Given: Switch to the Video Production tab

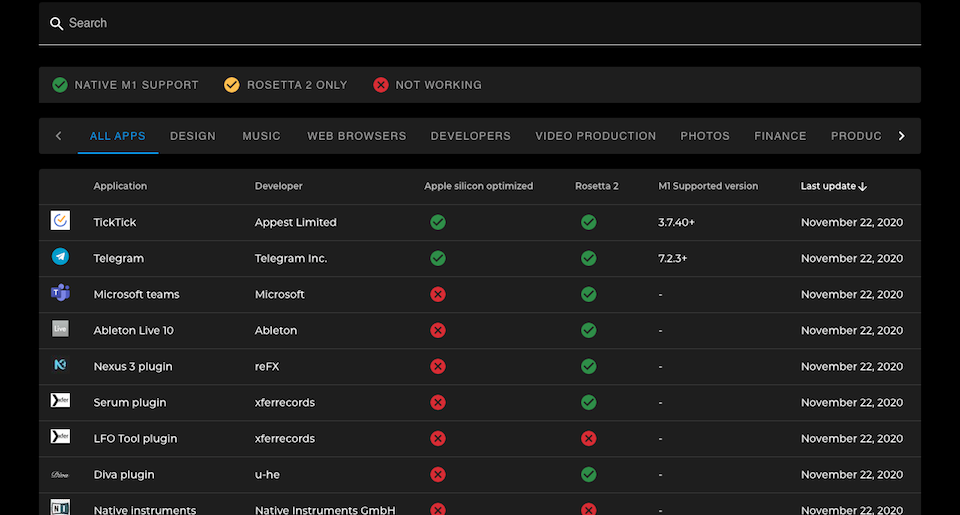Looking at the screenshot, I should point(596,136).
